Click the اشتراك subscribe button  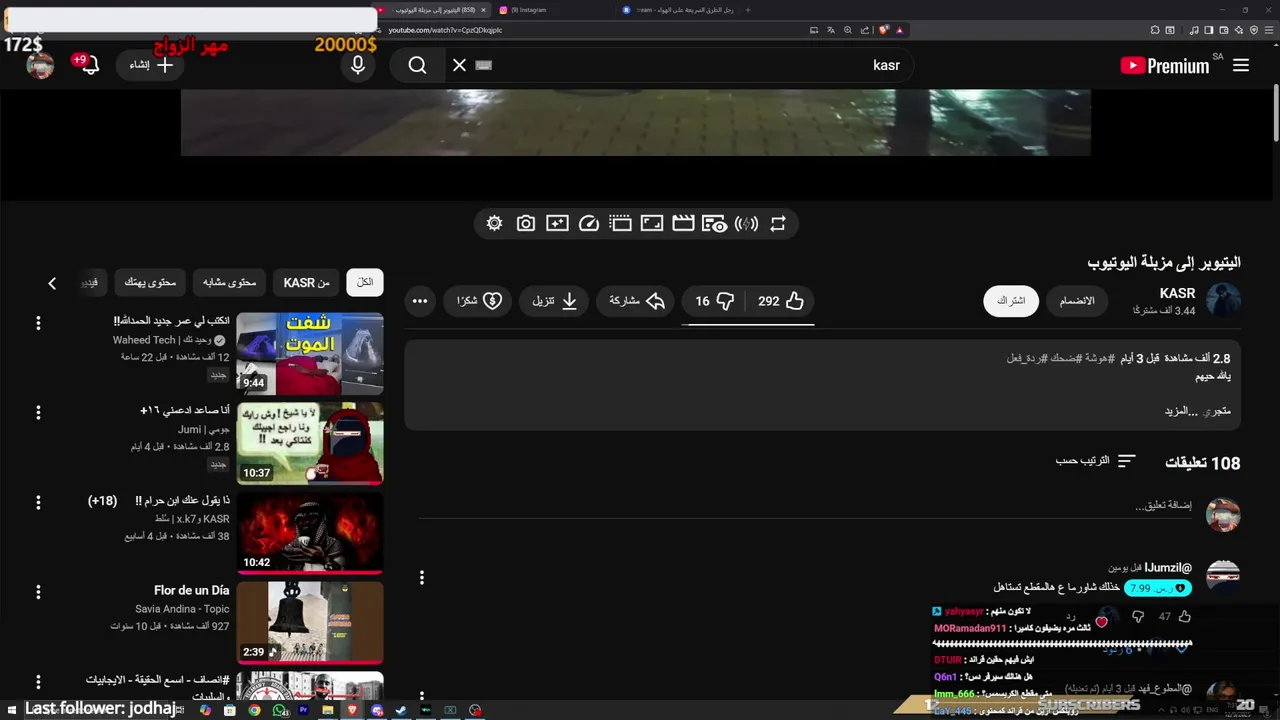coord(1011,301)
